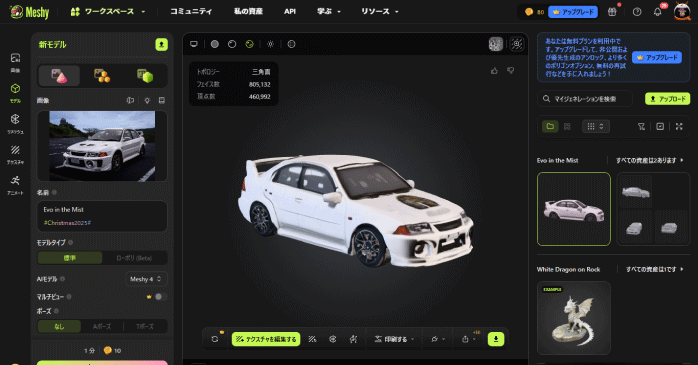Viewport: 698px width, 365px height.
Task: Toggle the マルチビュー switch
Action: (x=161, y=296)
